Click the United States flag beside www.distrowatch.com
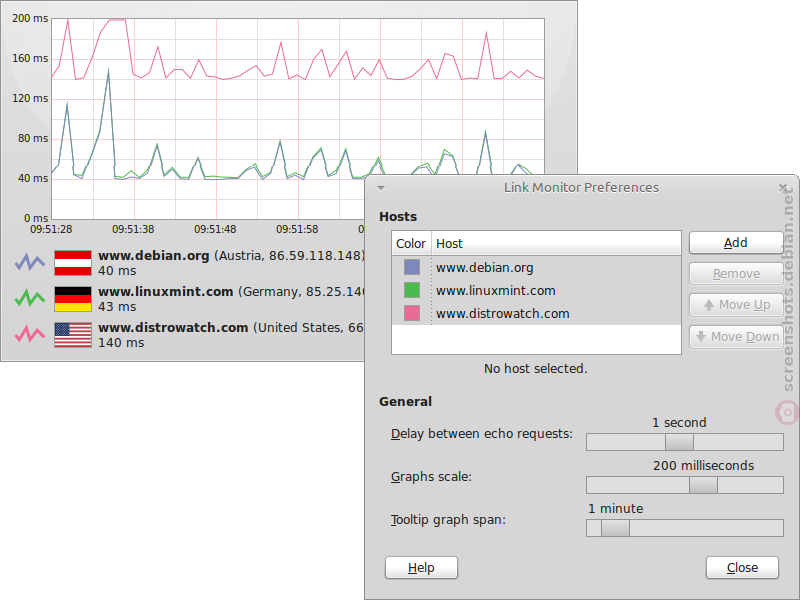Image resolution: width=800 pixels, height=600 pixels. (x=73, y=335)
